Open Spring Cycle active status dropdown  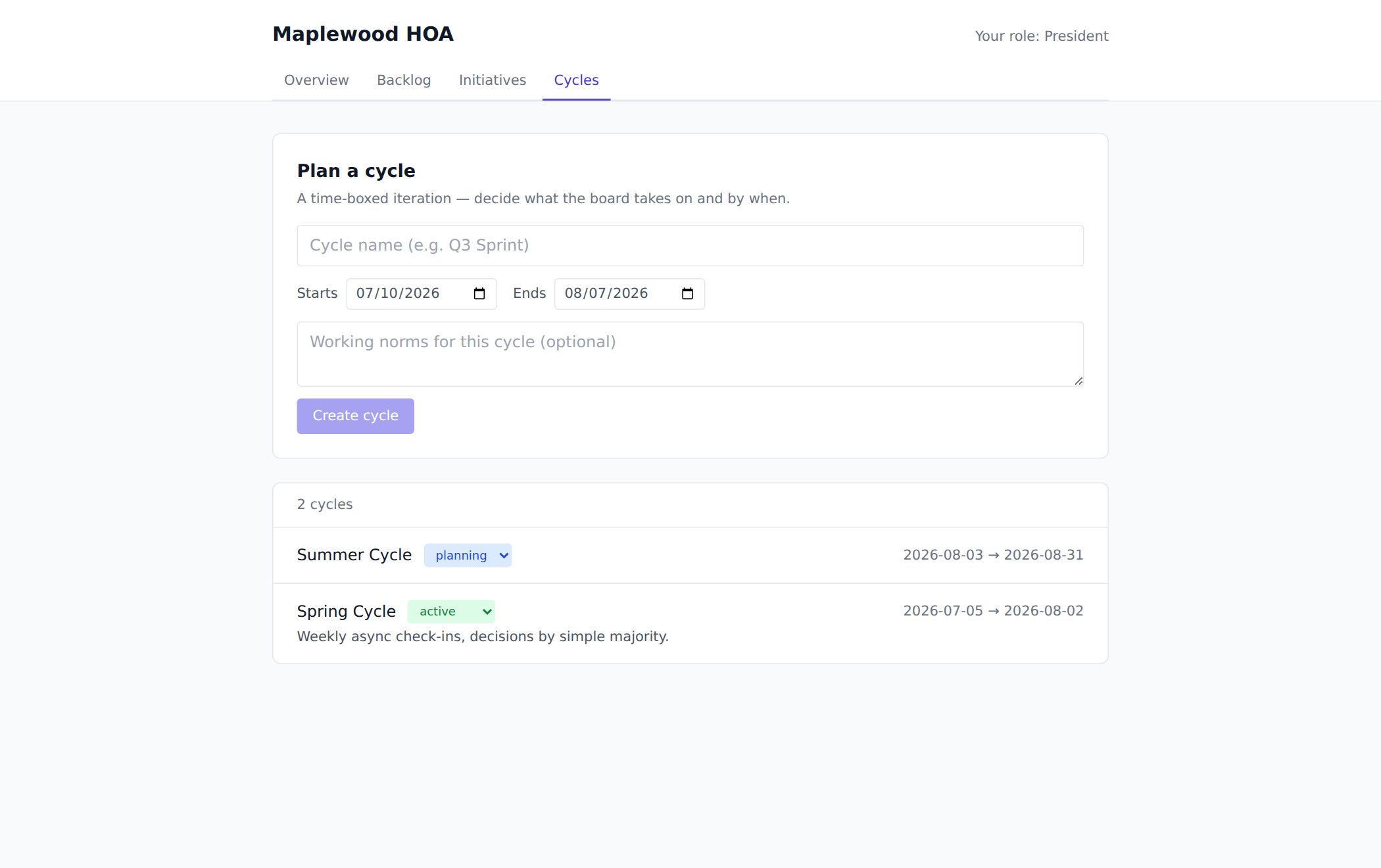(x=451, y=612)
